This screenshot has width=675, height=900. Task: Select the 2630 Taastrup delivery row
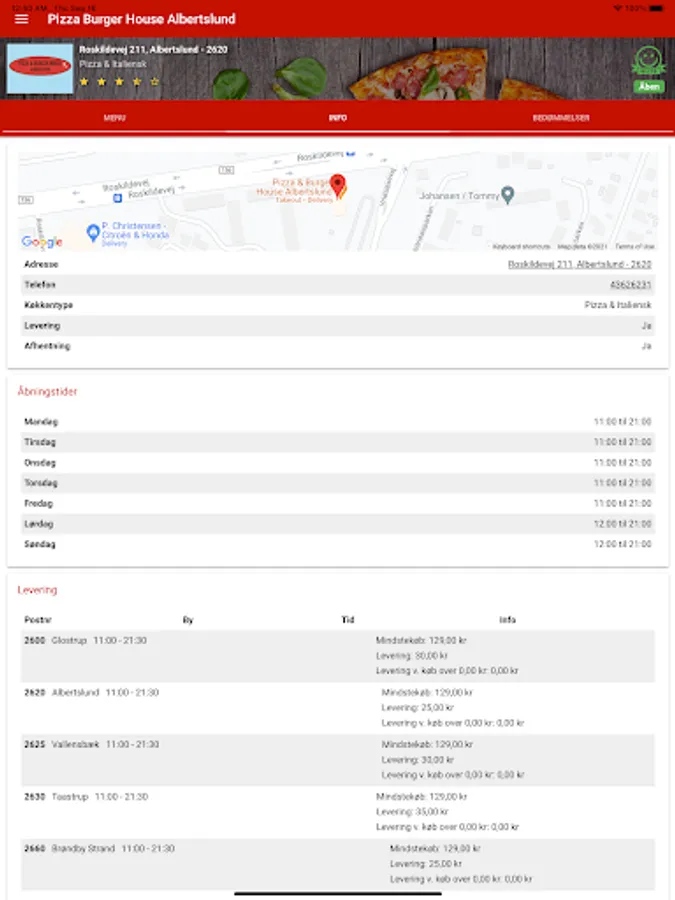pos(338,812)
